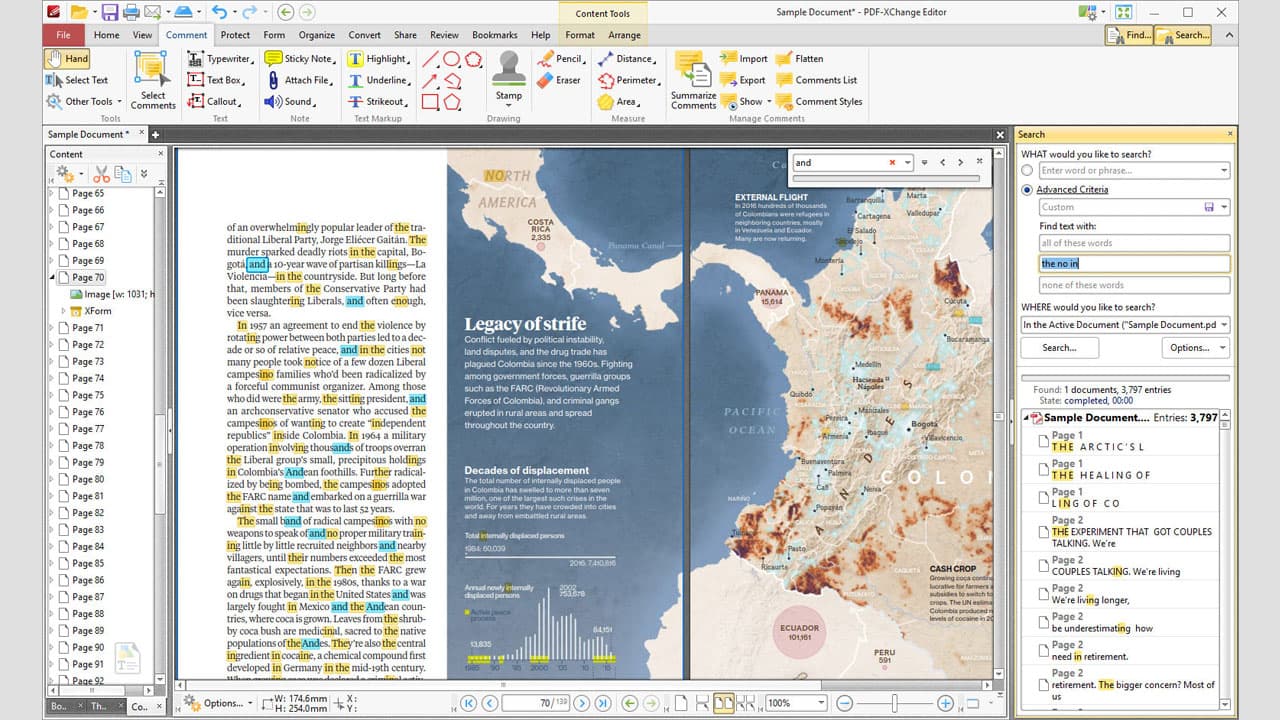Select the Hand tool
This screenshot has width=1280, height=720.
click(x=68, y=58)
